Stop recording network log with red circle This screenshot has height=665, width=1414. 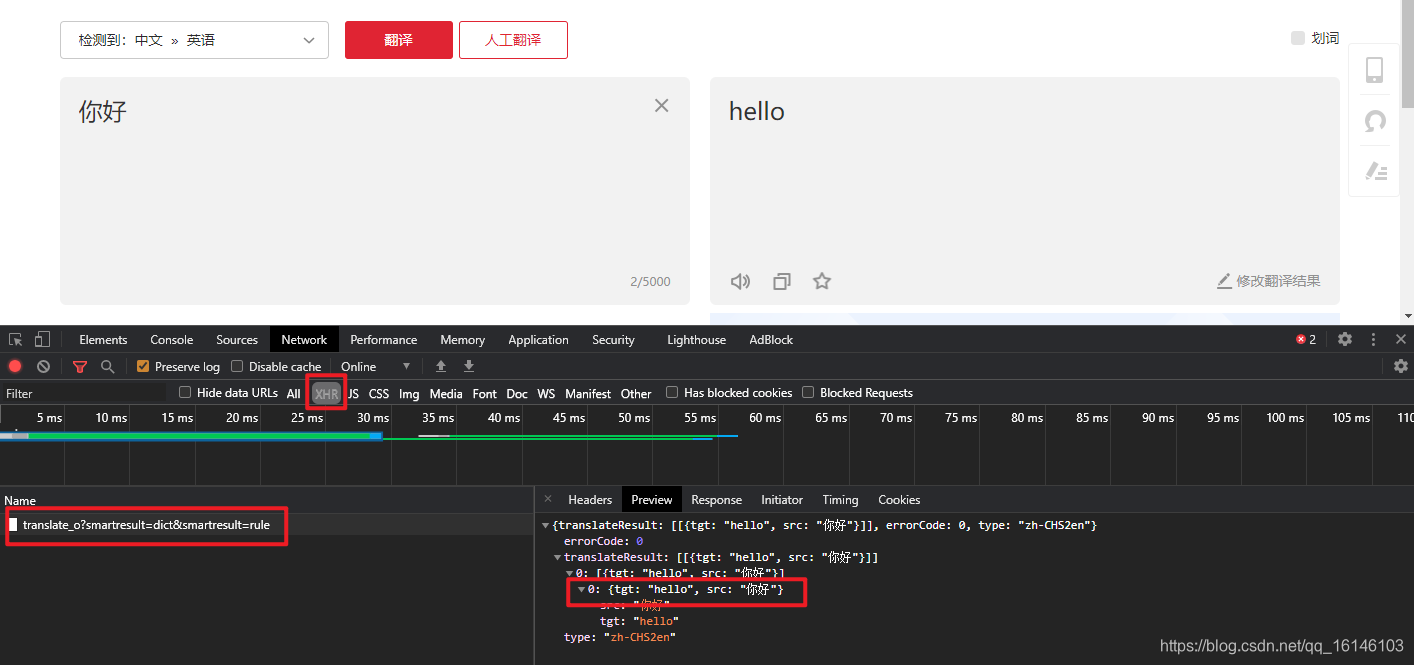tap(15, 366)
